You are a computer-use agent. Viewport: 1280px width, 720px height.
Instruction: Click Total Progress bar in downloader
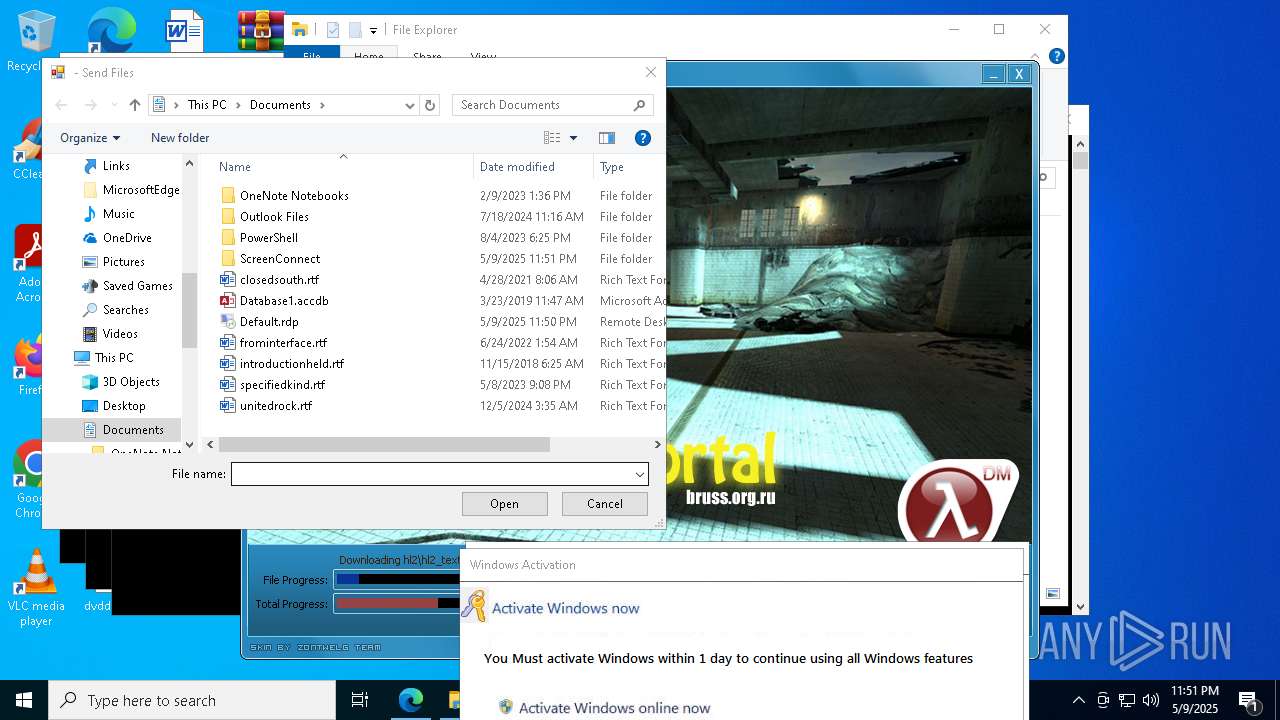397,604
